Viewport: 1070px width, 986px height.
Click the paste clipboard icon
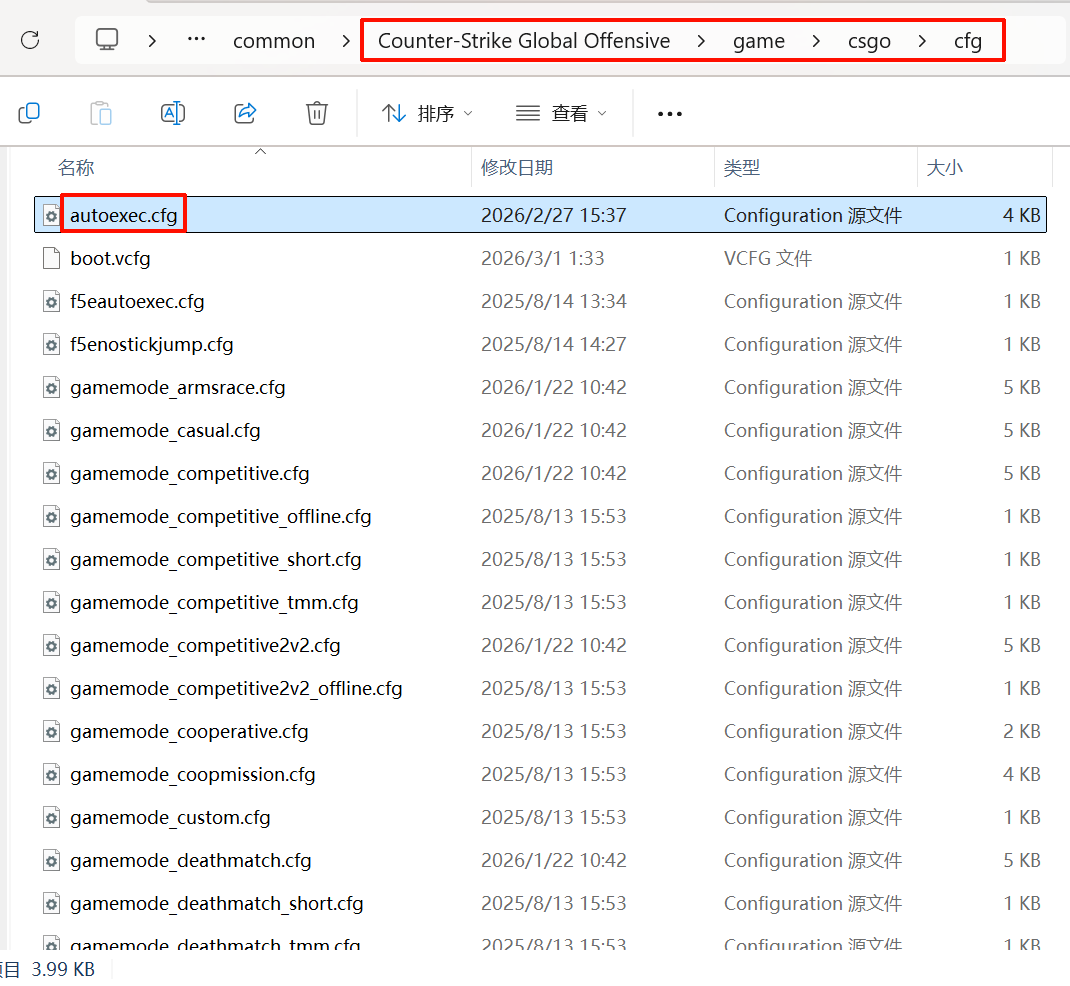101,113
